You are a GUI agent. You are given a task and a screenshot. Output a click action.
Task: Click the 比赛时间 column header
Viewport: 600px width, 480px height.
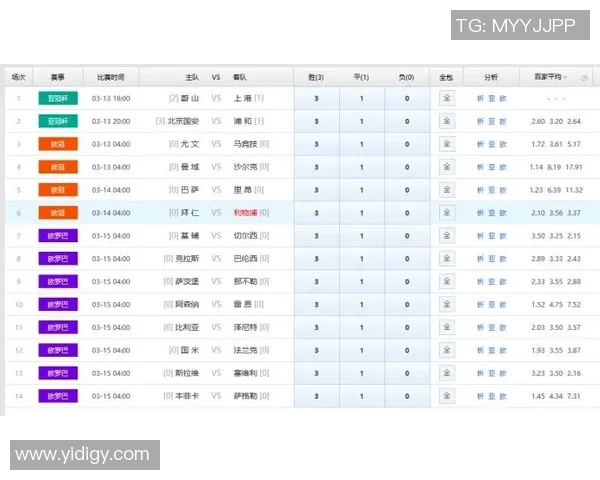pos(110,77)
